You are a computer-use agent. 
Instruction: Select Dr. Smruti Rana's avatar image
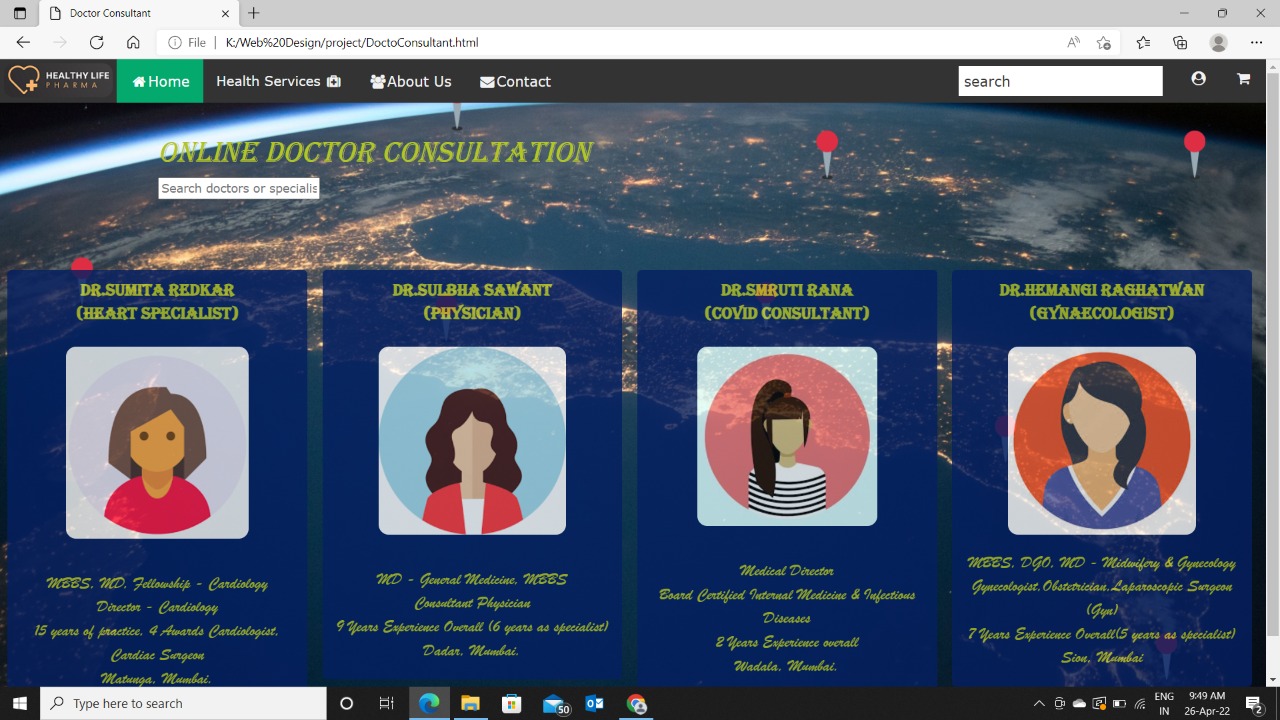787,436
